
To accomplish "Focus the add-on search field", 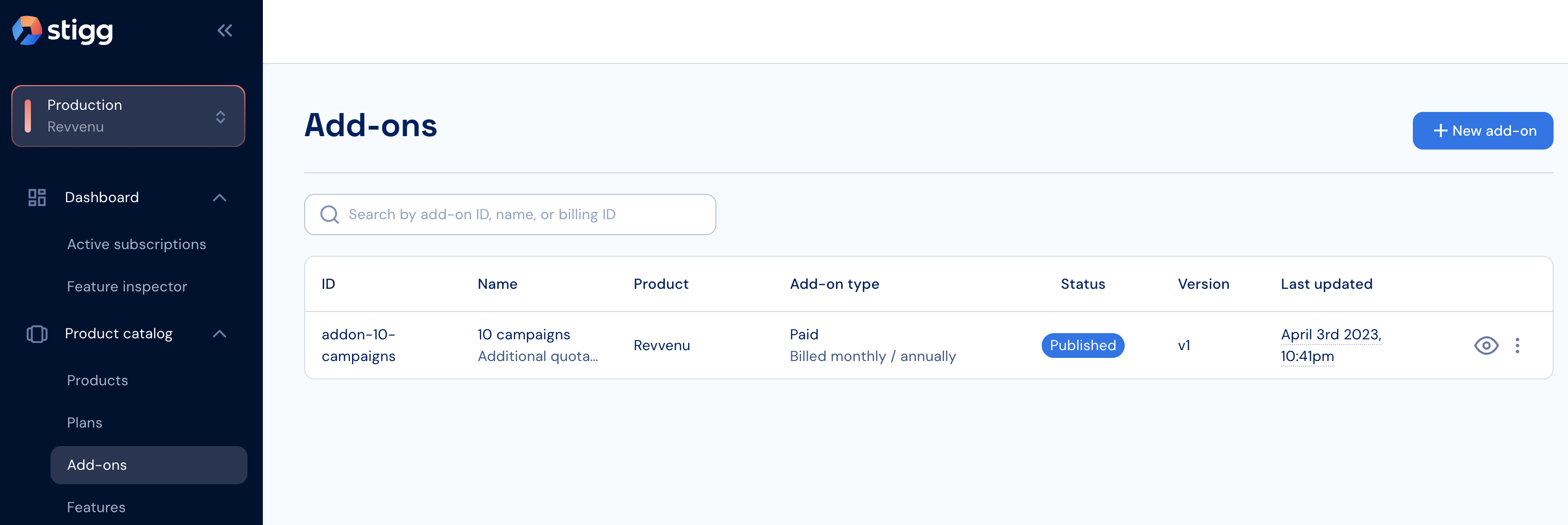I will [x=510, y=215].
